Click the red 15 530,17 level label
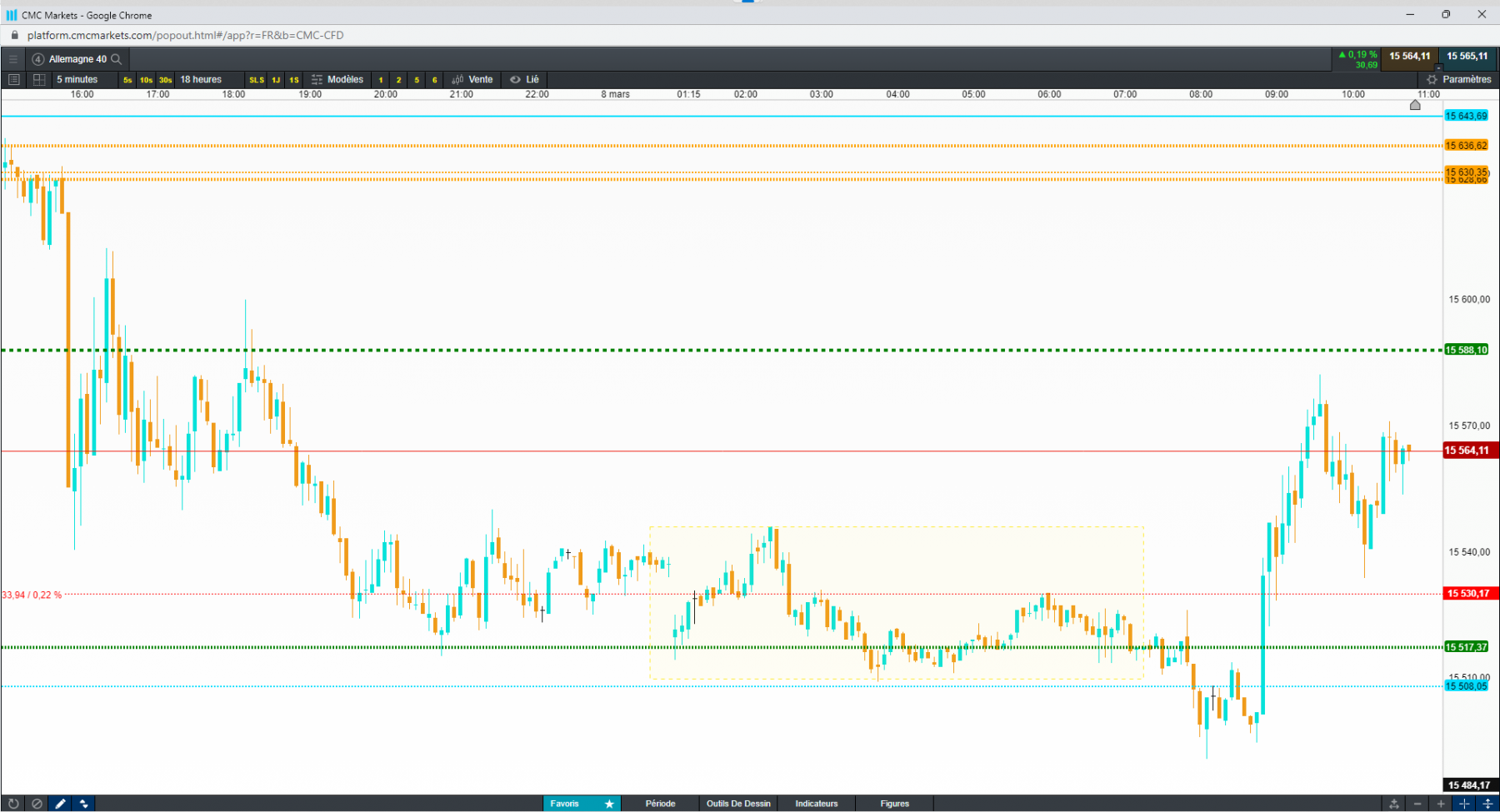1500x812 pixels. click(x=1470, y=594)
